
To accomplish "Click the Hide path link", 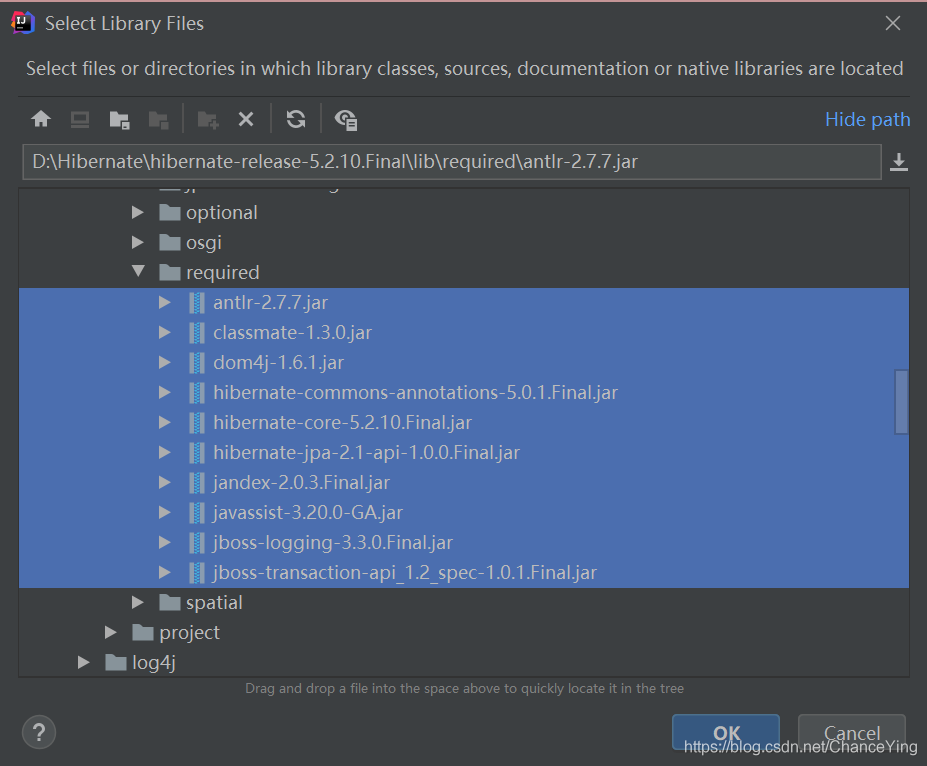I will point(867,119).
